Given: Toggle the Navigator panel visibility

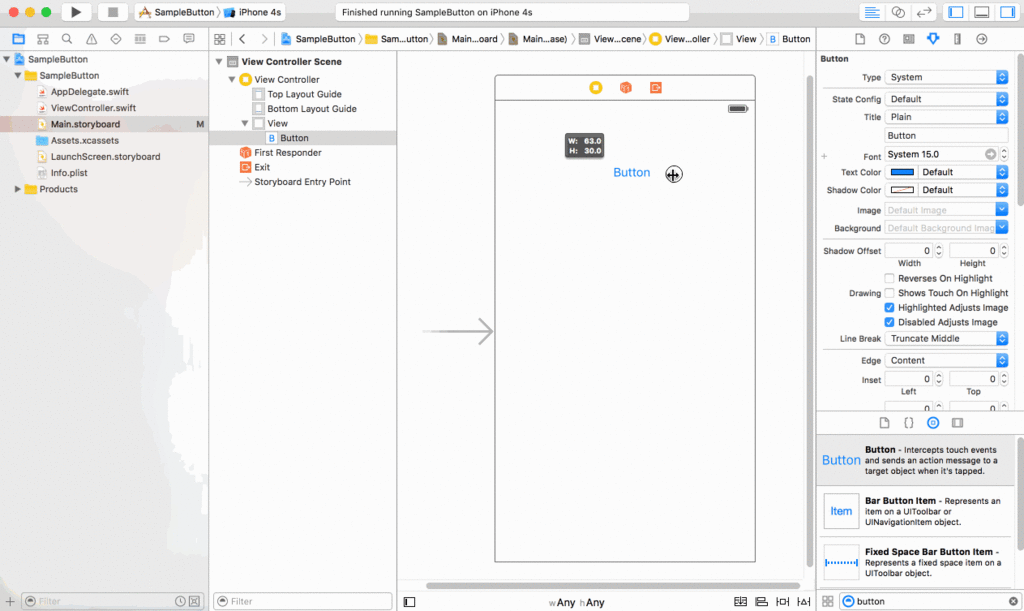Looking at the screenshot, I should (x=956, y=12).
